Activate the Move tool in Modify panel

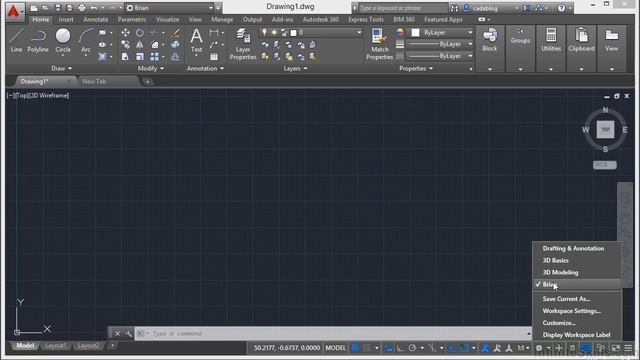125,33
